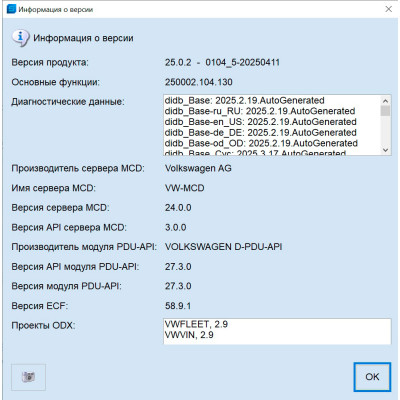Click the 'Имя сервера MCD:' label
The height and width of the screenshot is (400, 400).
tap(54, 188)
